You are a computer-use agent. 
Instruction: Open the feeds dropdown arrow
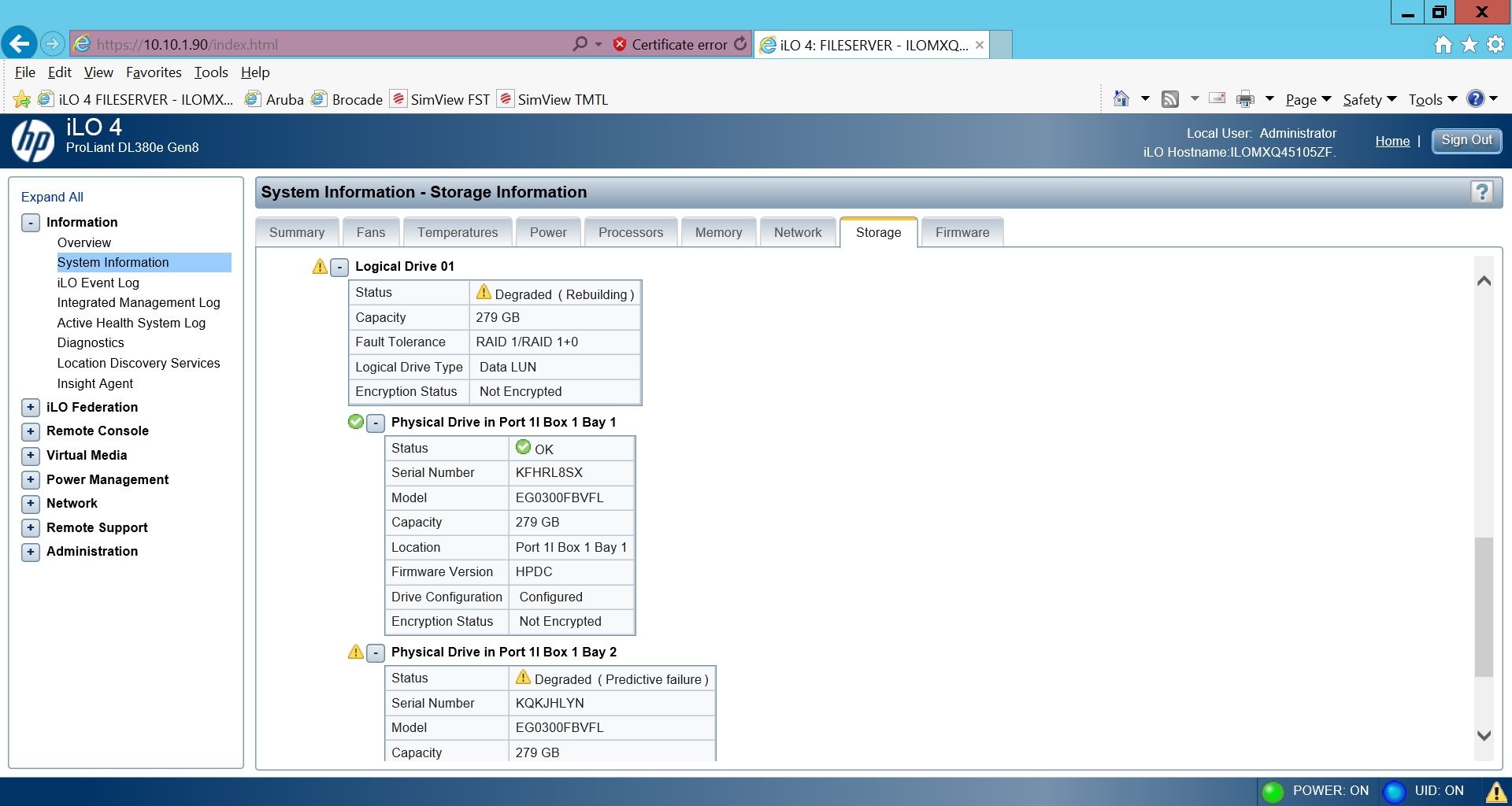1194,99
